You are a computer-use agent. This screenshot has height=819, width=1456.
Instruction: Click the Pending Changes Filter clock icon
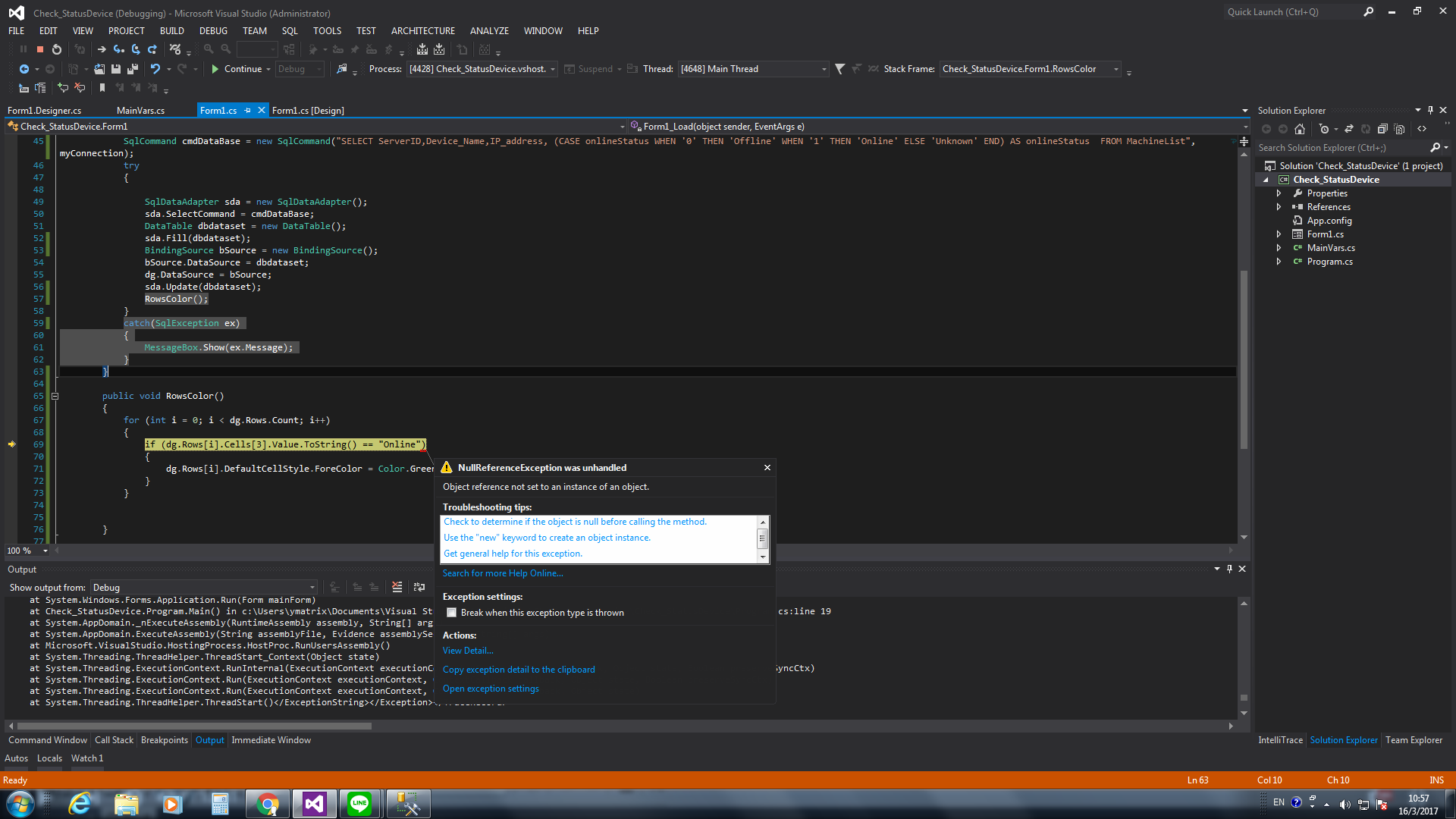pyautogui.click(x=1324, y=129)
